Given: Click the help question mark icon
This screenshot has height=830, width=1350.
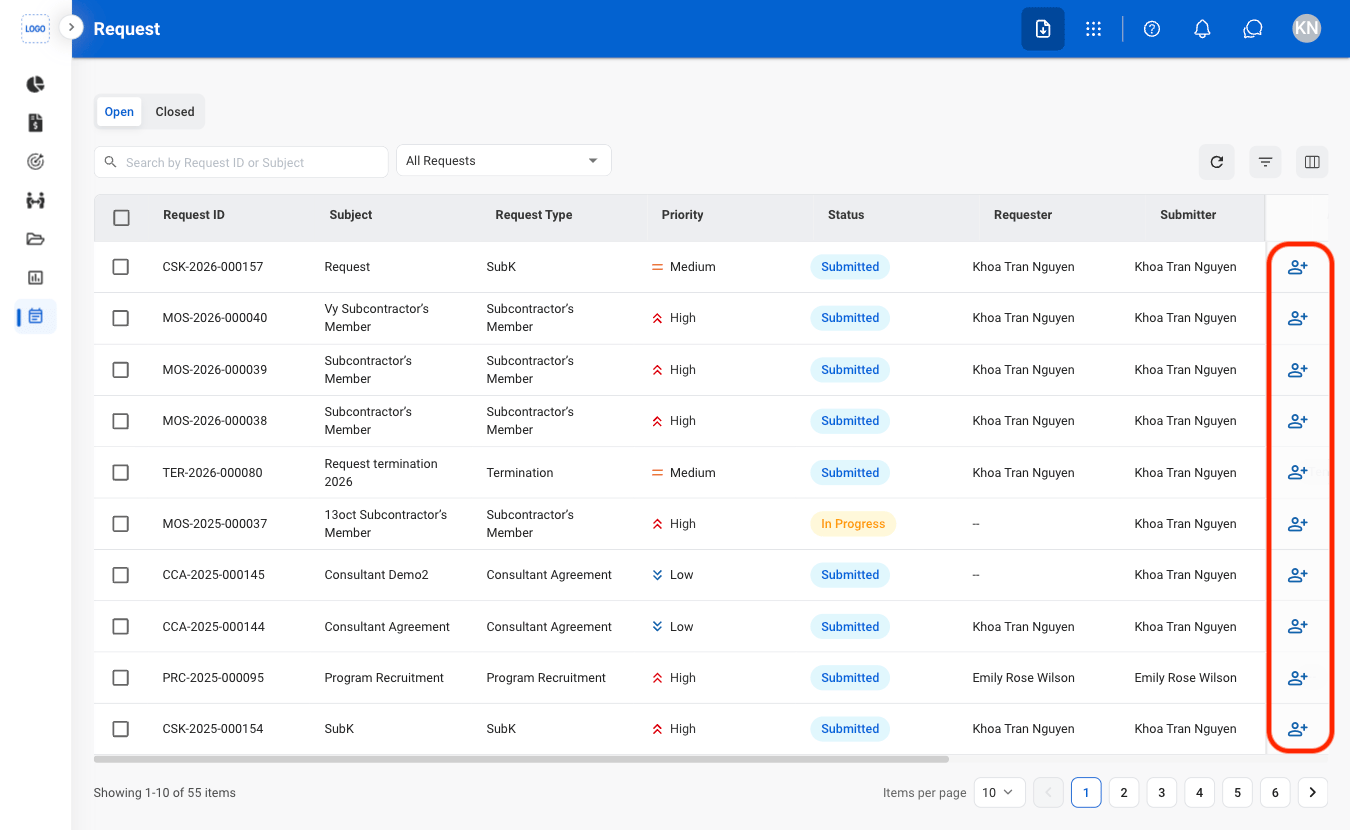Looking at the screenshot, I should point(1152,29).
